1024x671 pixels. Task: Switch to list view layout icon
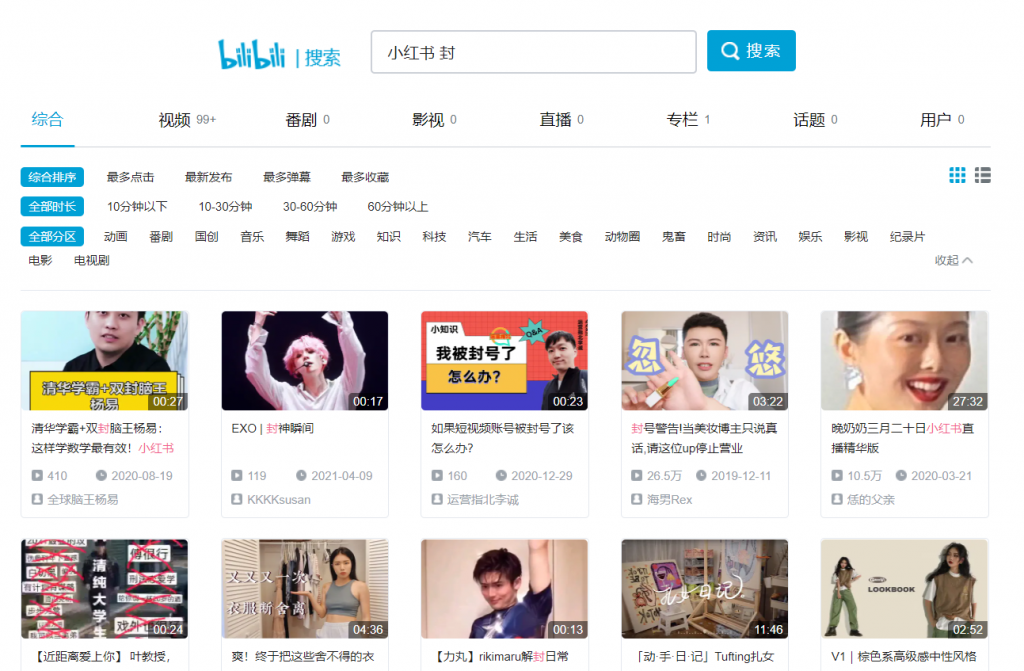(982, 175)
